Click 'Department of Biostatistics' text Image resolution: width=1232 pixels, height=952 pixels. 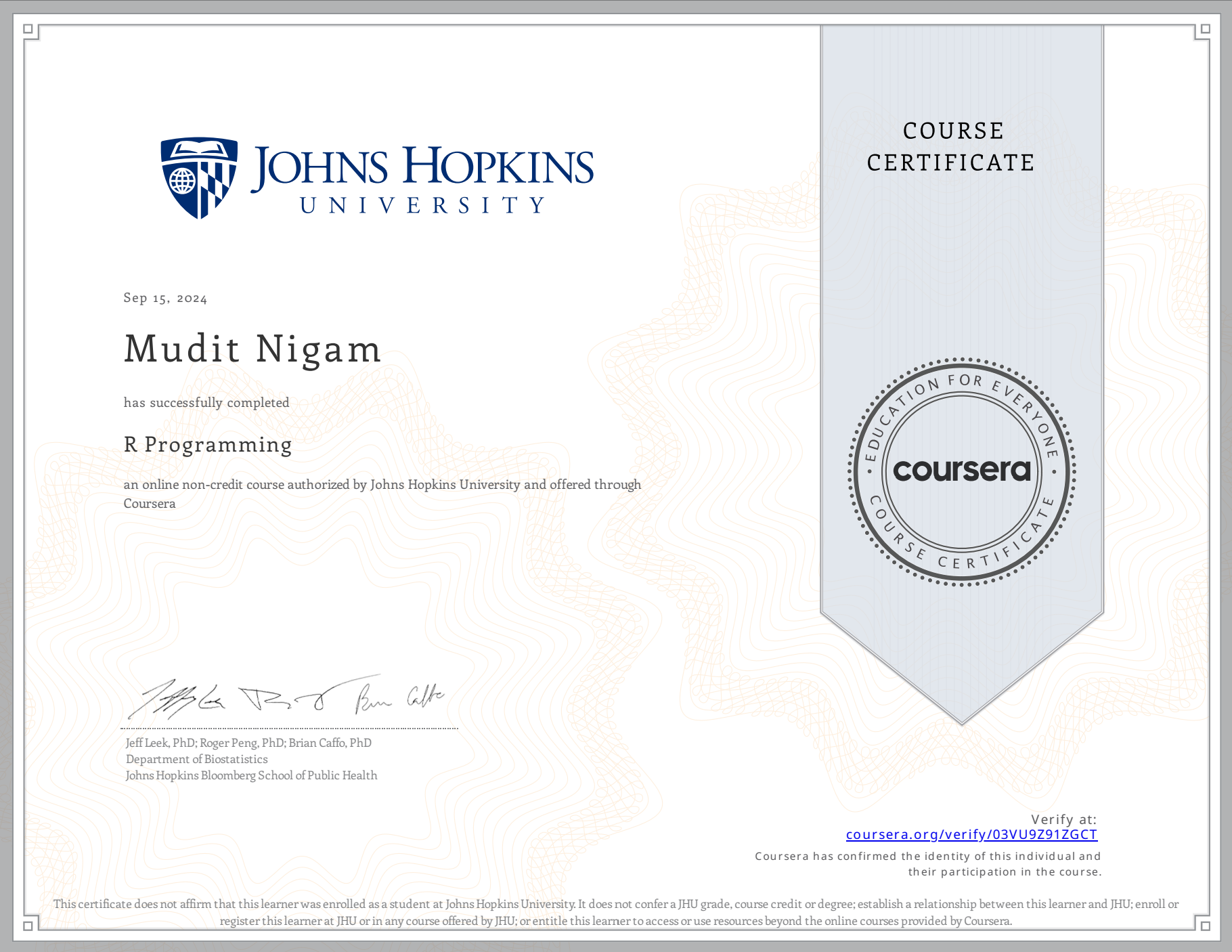coord(196,759)
